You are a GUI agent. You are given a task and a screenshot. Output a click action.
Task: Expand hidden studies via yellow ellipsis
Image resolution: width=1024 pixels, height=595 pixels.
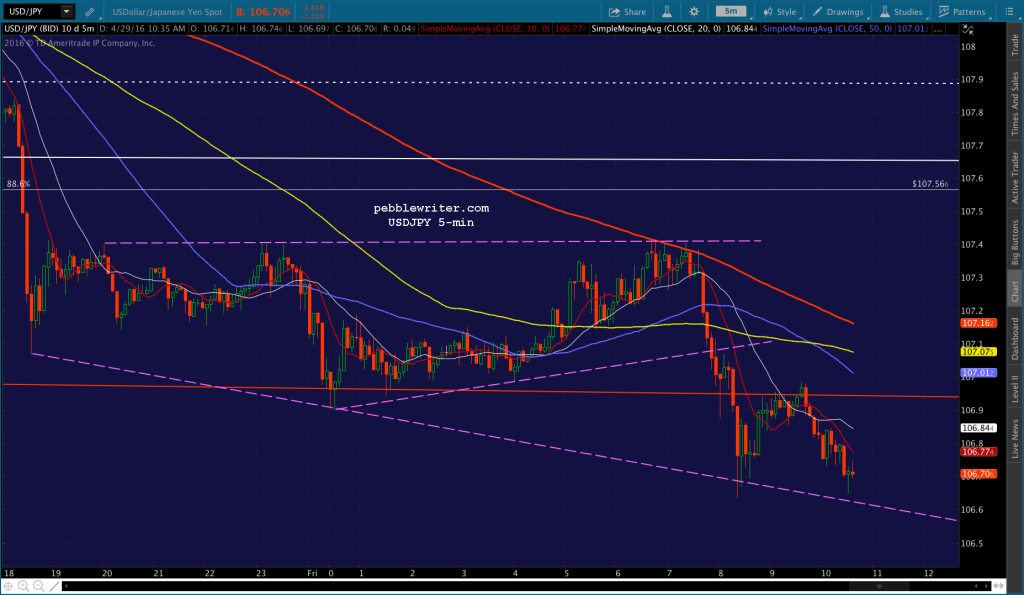(x=938, y=29)
